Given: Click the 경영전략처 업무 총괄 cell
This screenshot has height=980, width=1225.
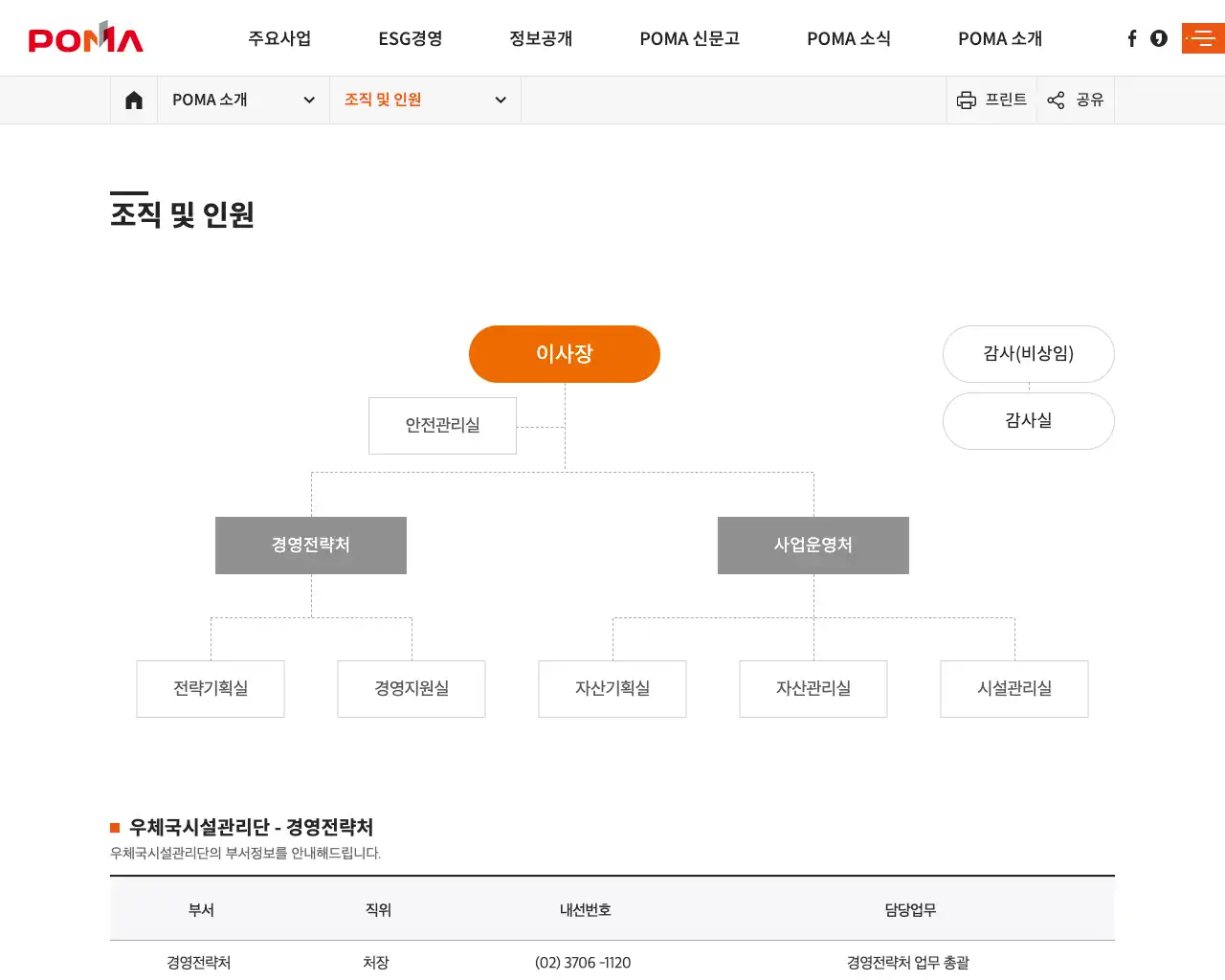Looking at the screenshot, I should 908,963.
